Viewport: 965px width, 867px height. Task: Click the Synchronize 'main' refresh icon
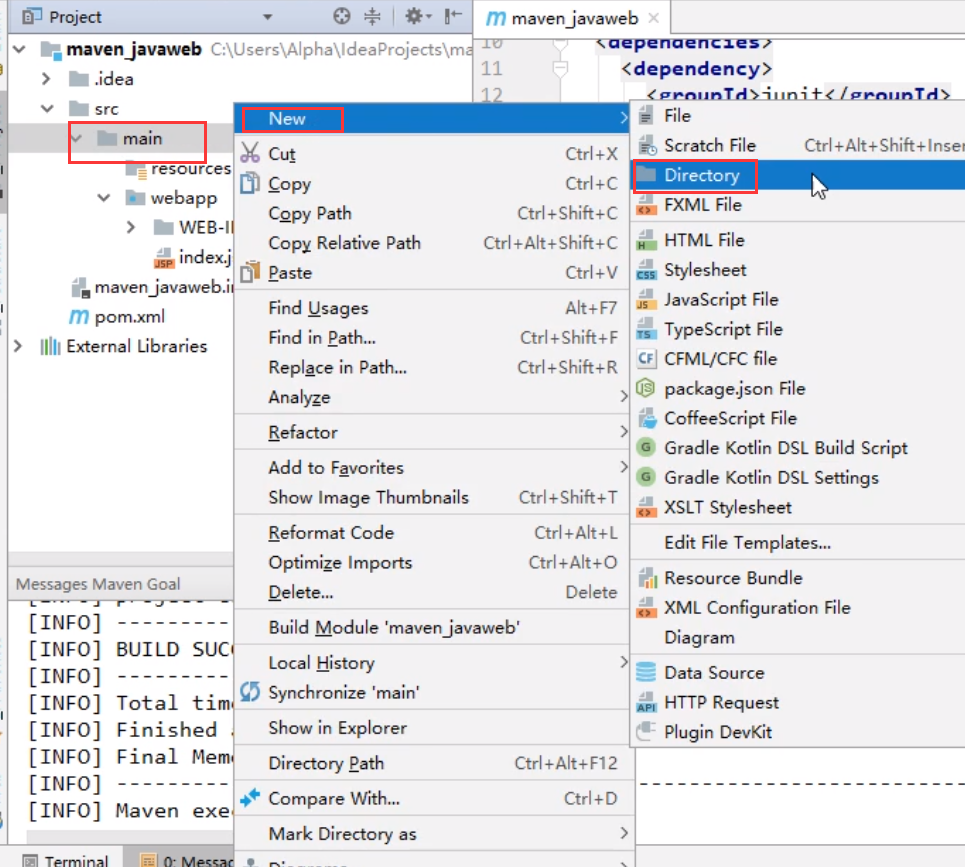click(250, 692)
